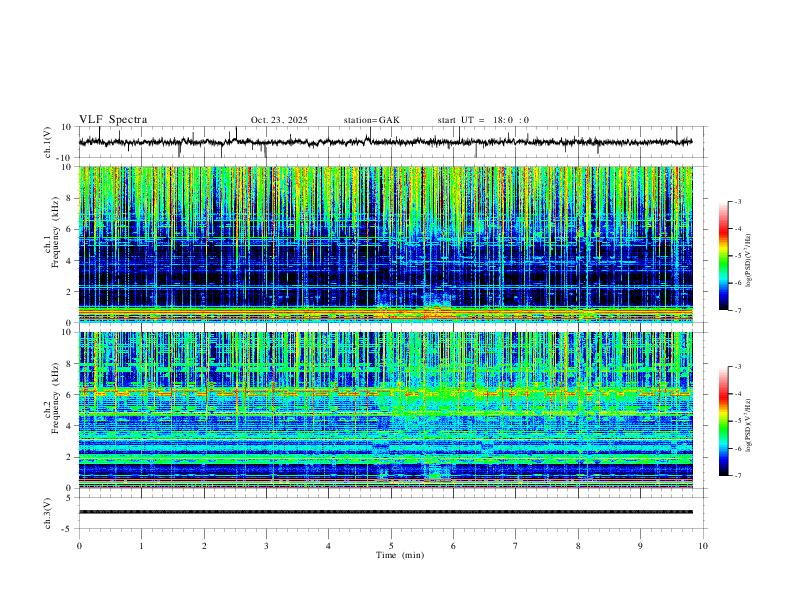Click the ch.1 voltage waveform trace
The width and height of the screenshot is (792, 612).
click(385, 142)
